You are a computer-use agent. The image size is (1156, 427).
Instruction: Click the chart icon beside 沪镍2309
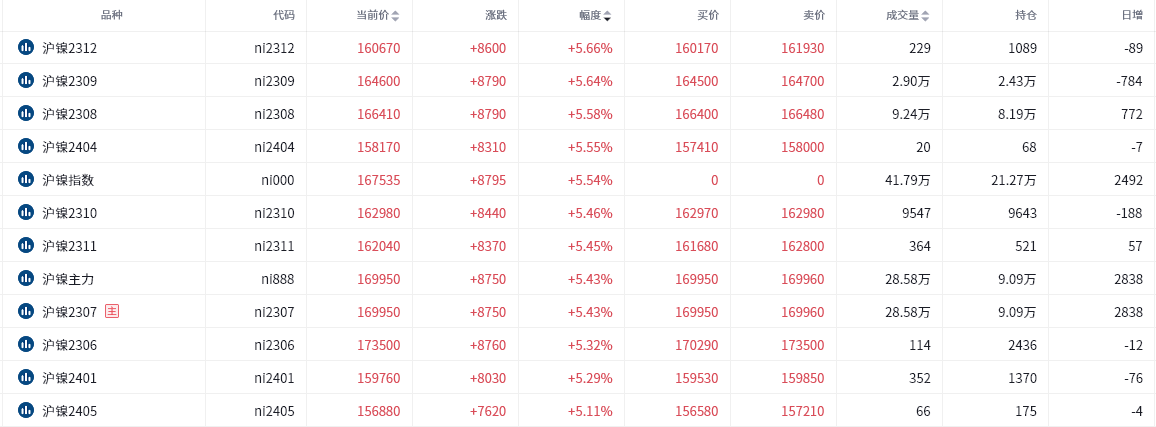(26, 81)
